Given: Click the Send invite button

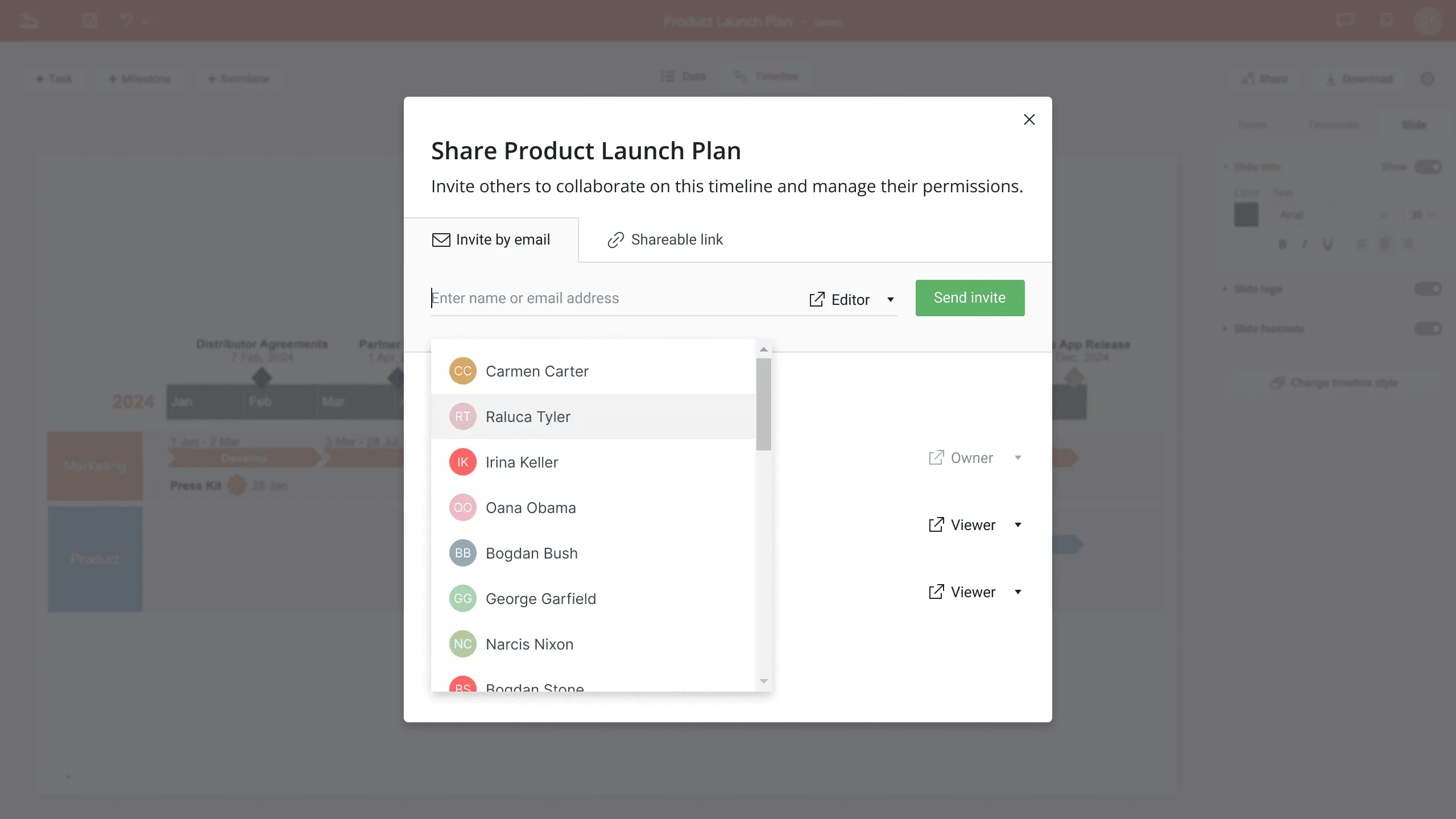Looking at the screenshot, I should pos(969,297).
